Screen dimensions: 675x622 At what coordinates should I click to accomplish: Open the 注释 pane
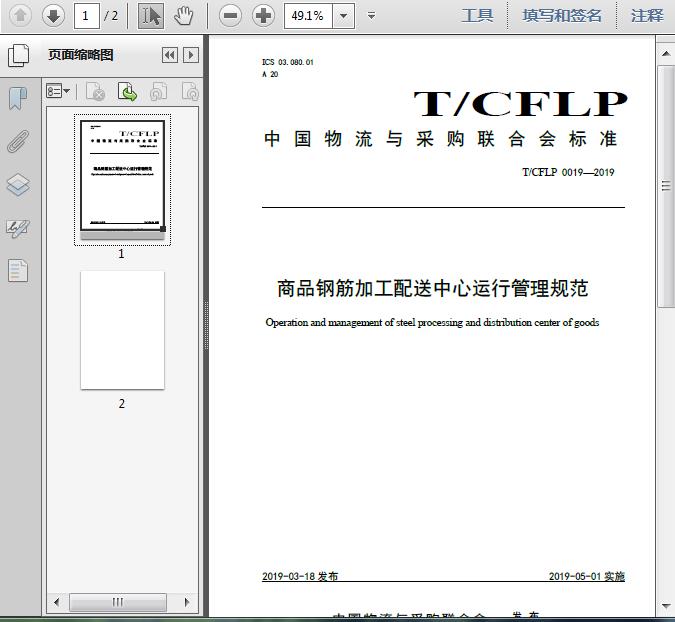point(647,16)
